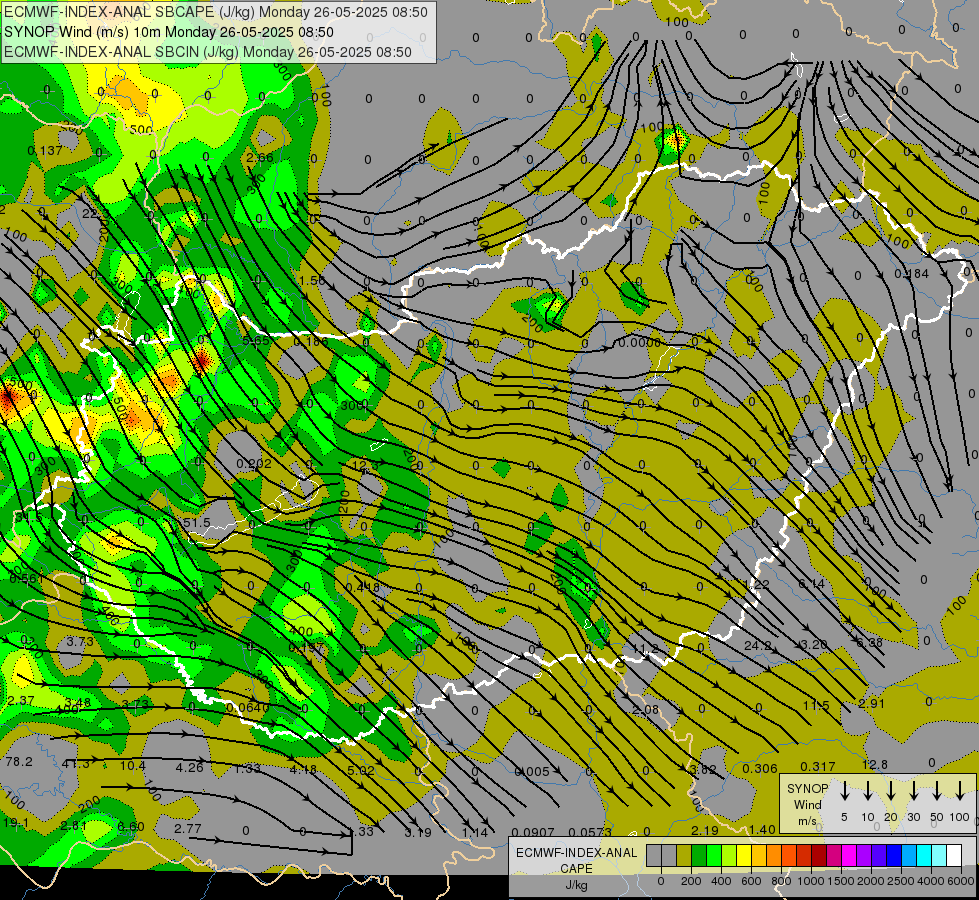Click 'ECMWF-INDEX-ANAL CAPE J/kg' legend label
Screen dimensions: 979x900
[x=576, y=868]
